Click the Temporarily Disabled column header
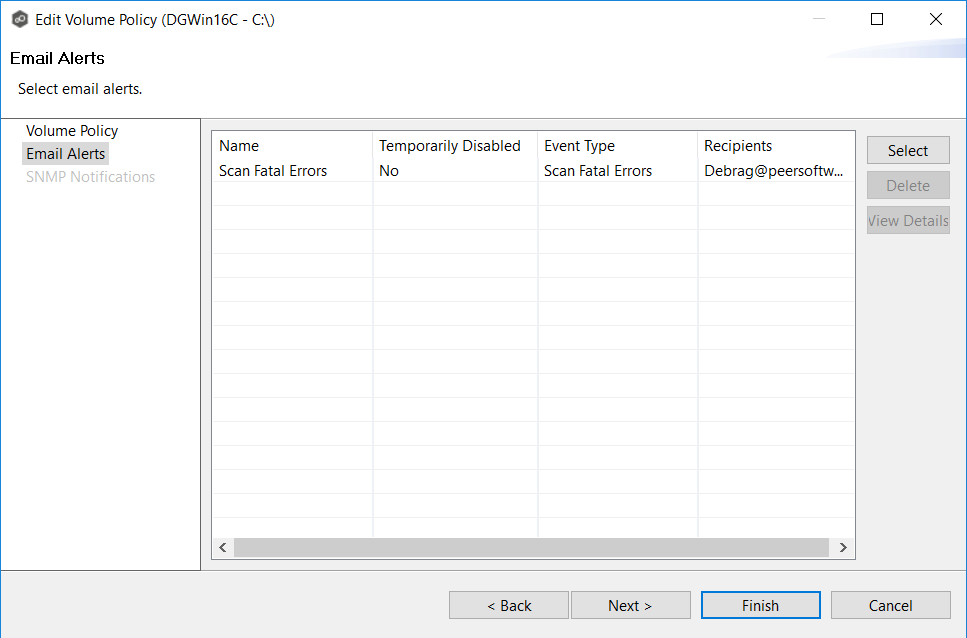This screenshot has width=967, height=638. pyautogui.click(x=449, y=146)
